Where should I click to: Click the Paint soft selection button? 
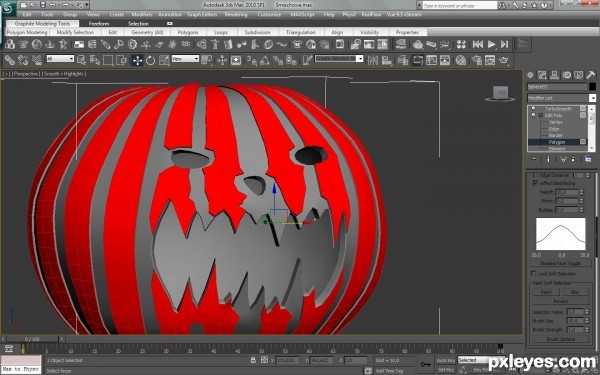pos(546,292)
